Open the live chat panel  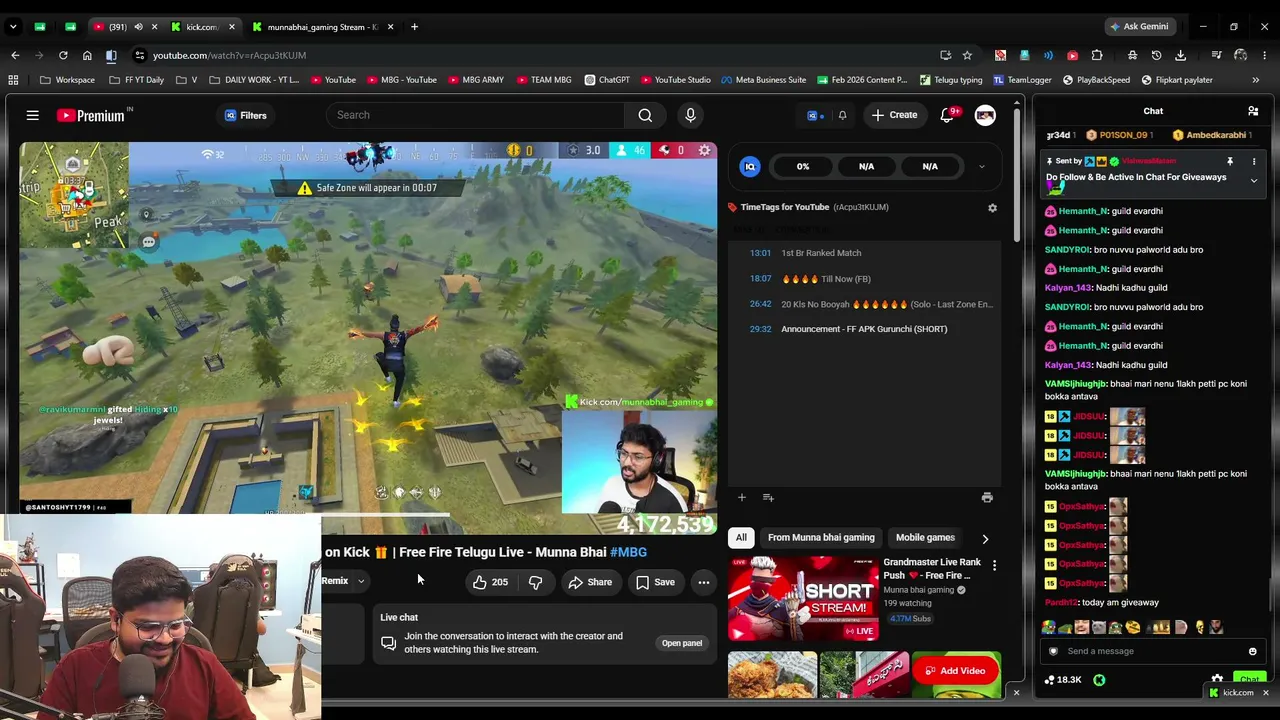pos(682,643)
